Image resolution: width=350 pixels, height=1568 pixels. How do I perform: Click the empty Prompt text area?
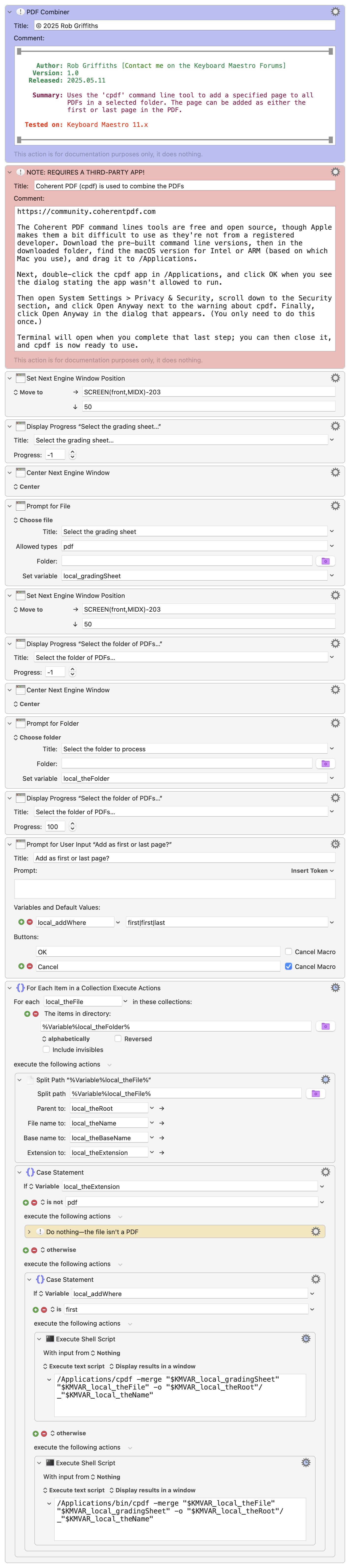click(x=175, y=889)
